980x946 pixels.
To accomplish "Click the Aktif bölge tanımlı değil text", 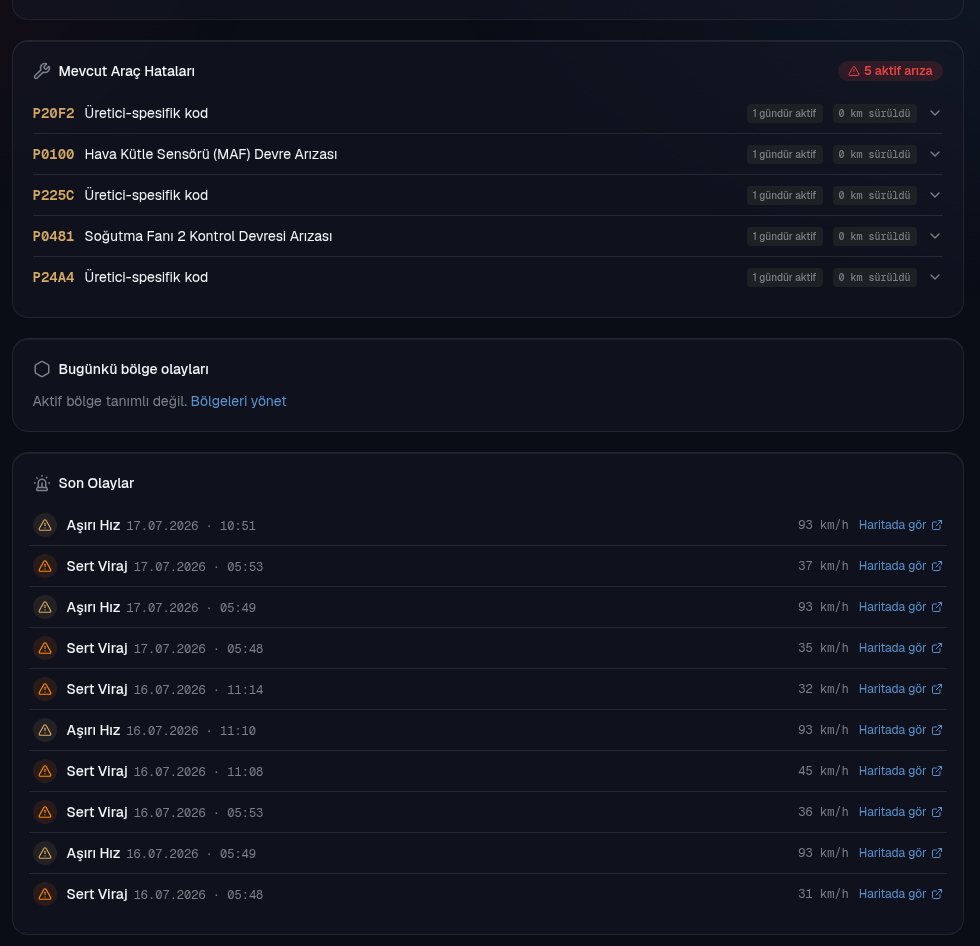I will click(110, 401).
